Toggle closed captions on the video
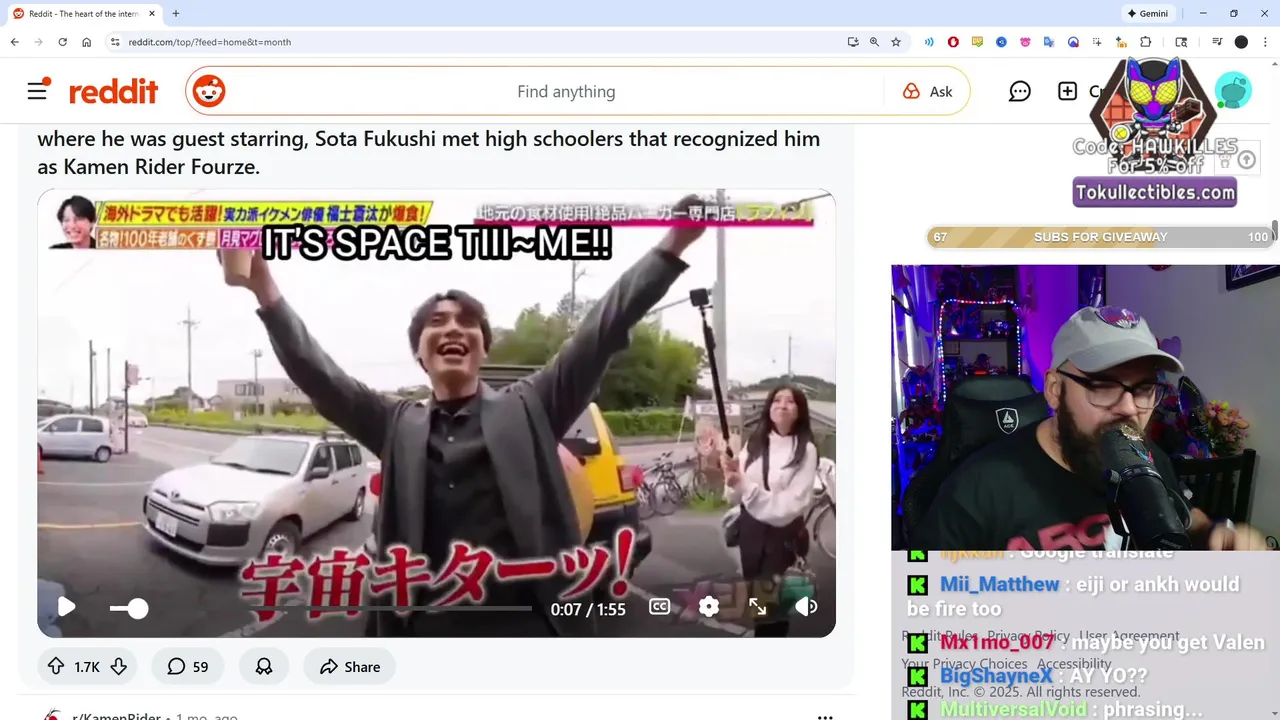This screenshot has width=1280, height=720. [659, 606]
